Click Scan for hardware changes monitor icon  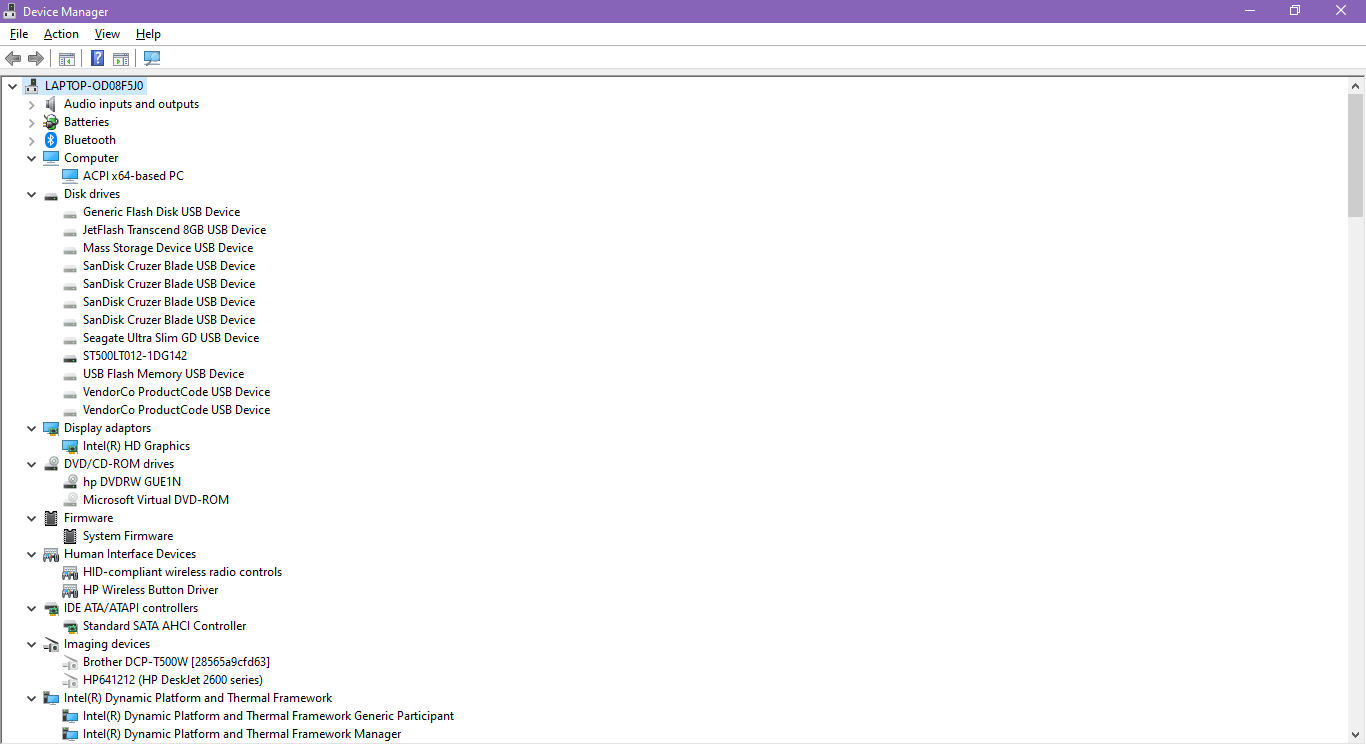pos(152,59)
